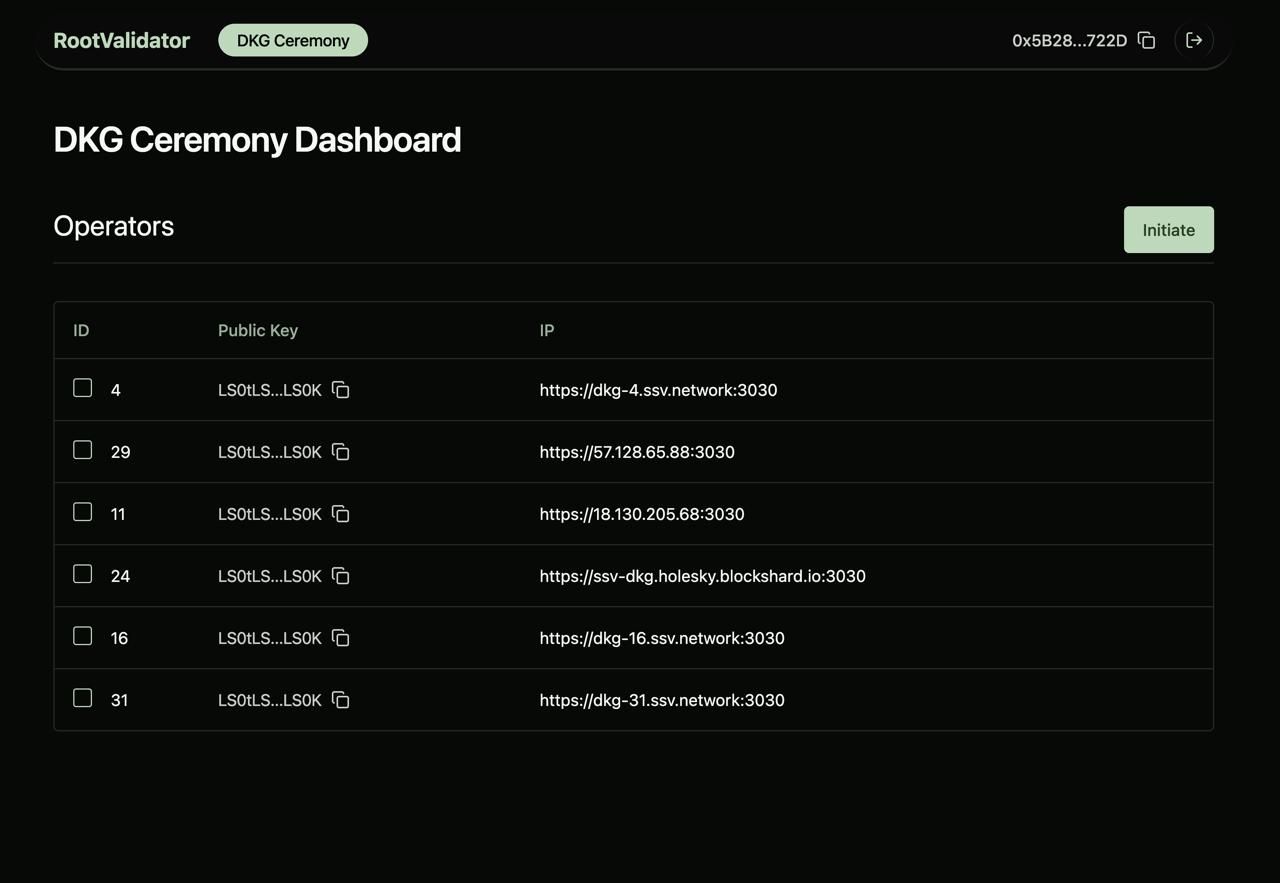Open the DKG Ceremony tab

293,40
